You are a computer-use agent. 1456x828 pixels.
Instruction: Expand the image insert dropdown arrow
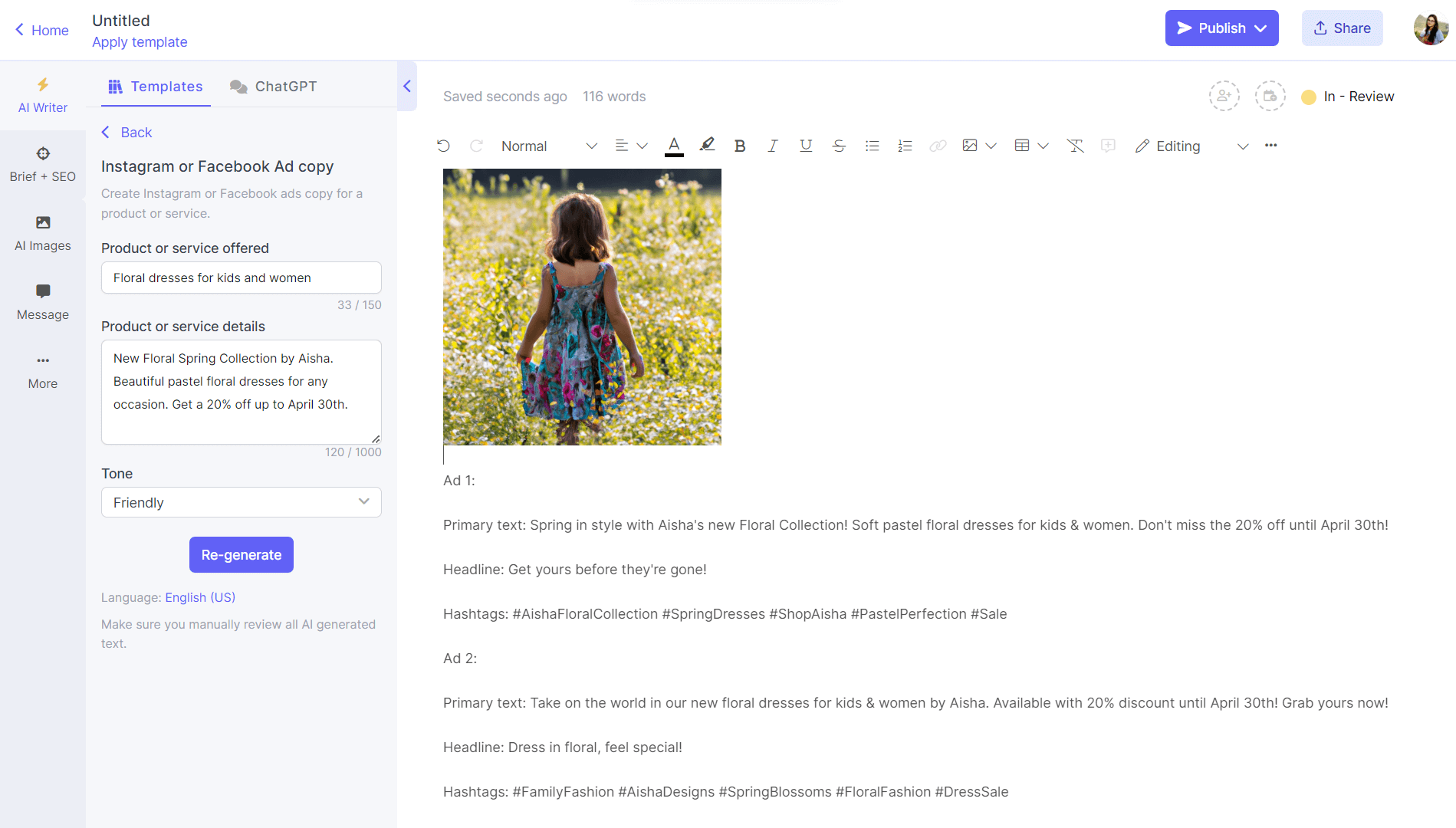click(991, 146)
